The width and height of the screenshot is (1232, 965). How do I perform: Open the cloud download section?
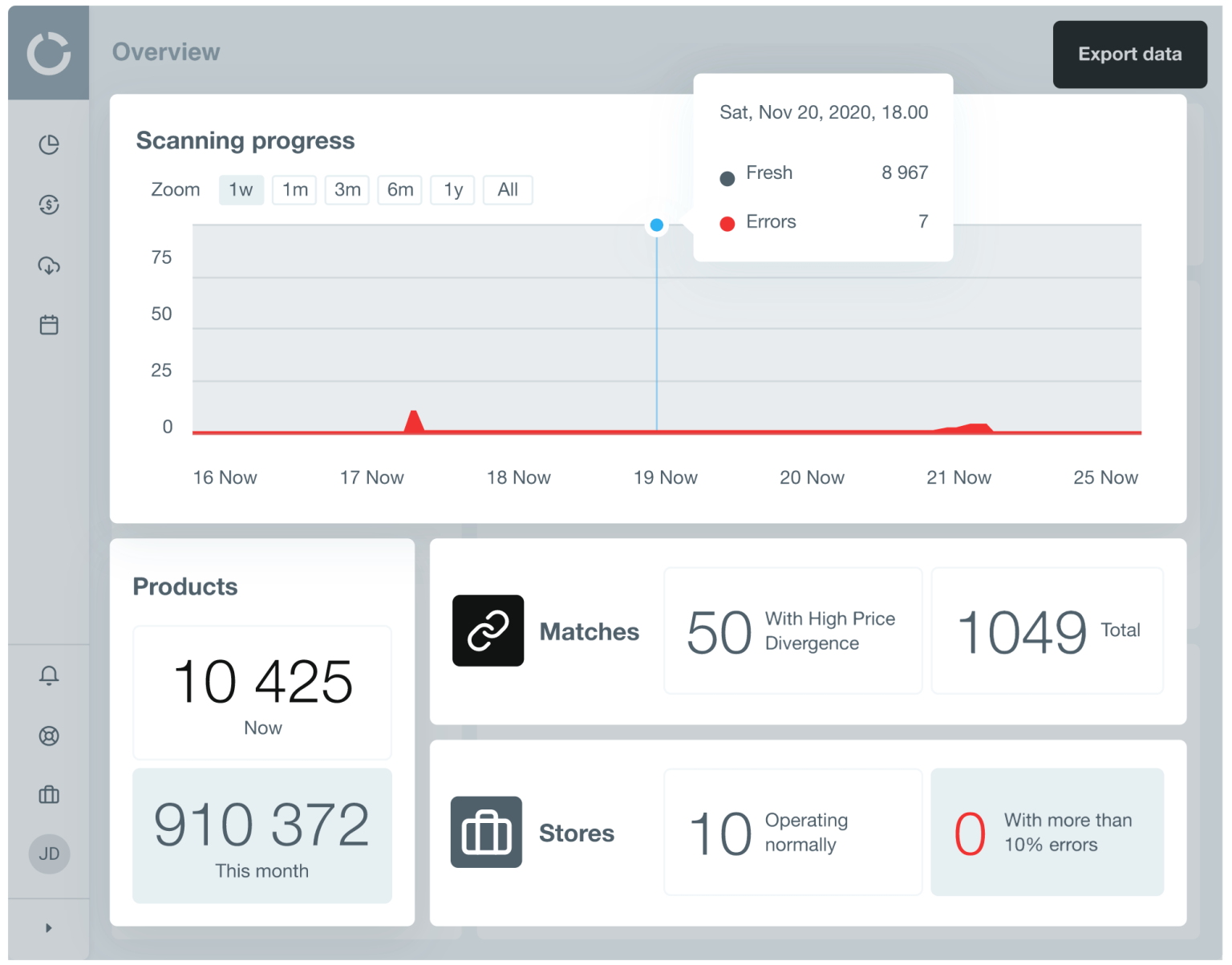49,265
